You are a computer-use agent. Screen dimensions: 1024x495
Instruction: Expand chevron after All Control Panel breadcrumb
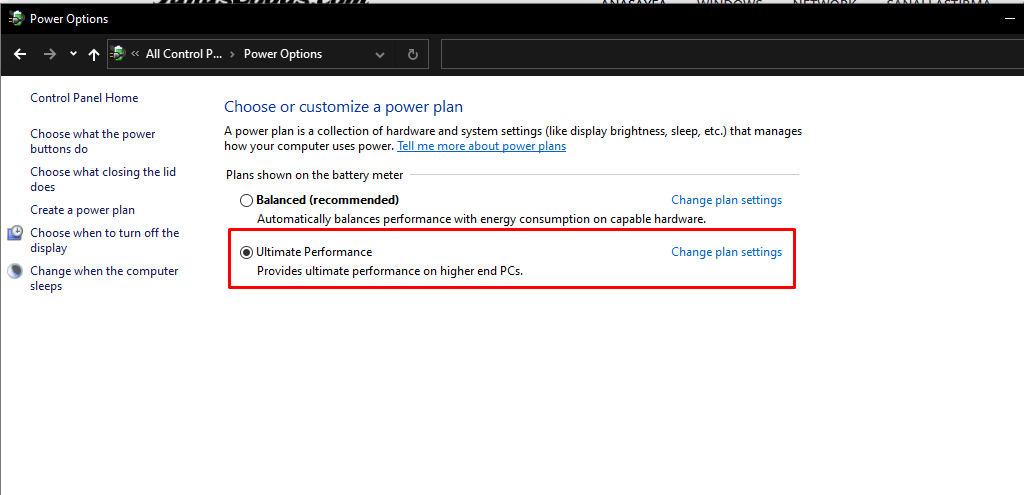coord(233,55)
